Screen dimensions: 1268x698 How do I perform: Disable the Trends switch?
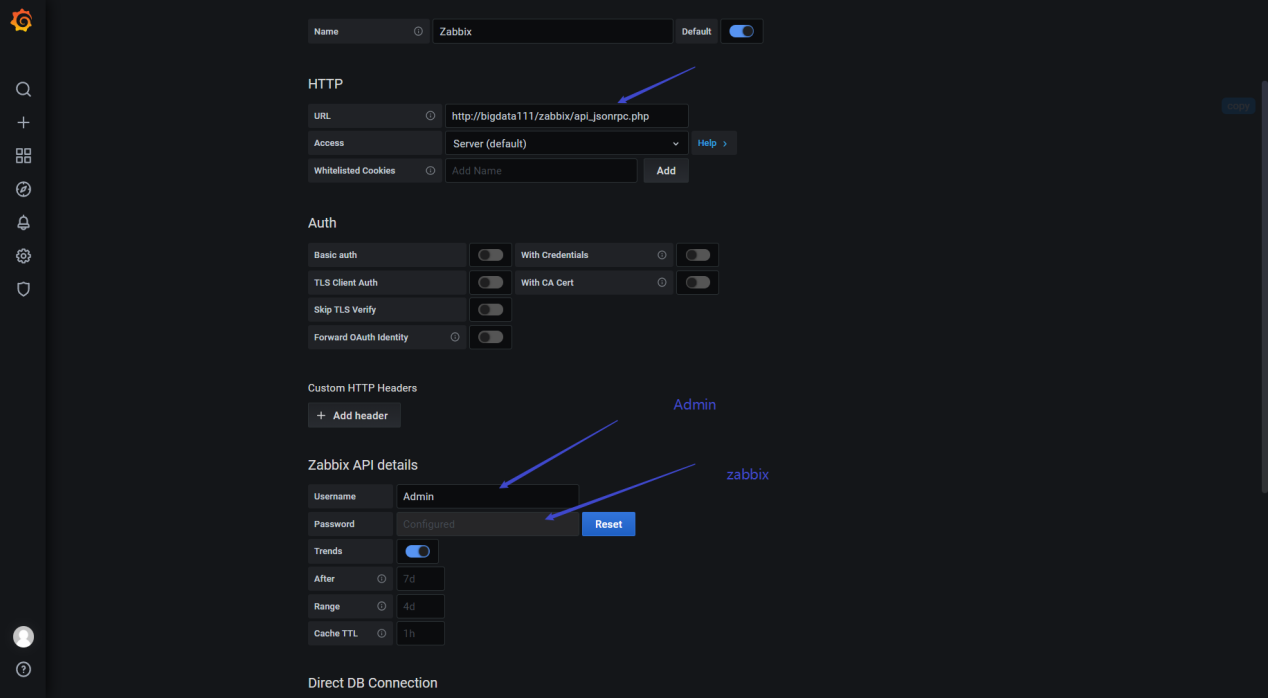(418, 551)
